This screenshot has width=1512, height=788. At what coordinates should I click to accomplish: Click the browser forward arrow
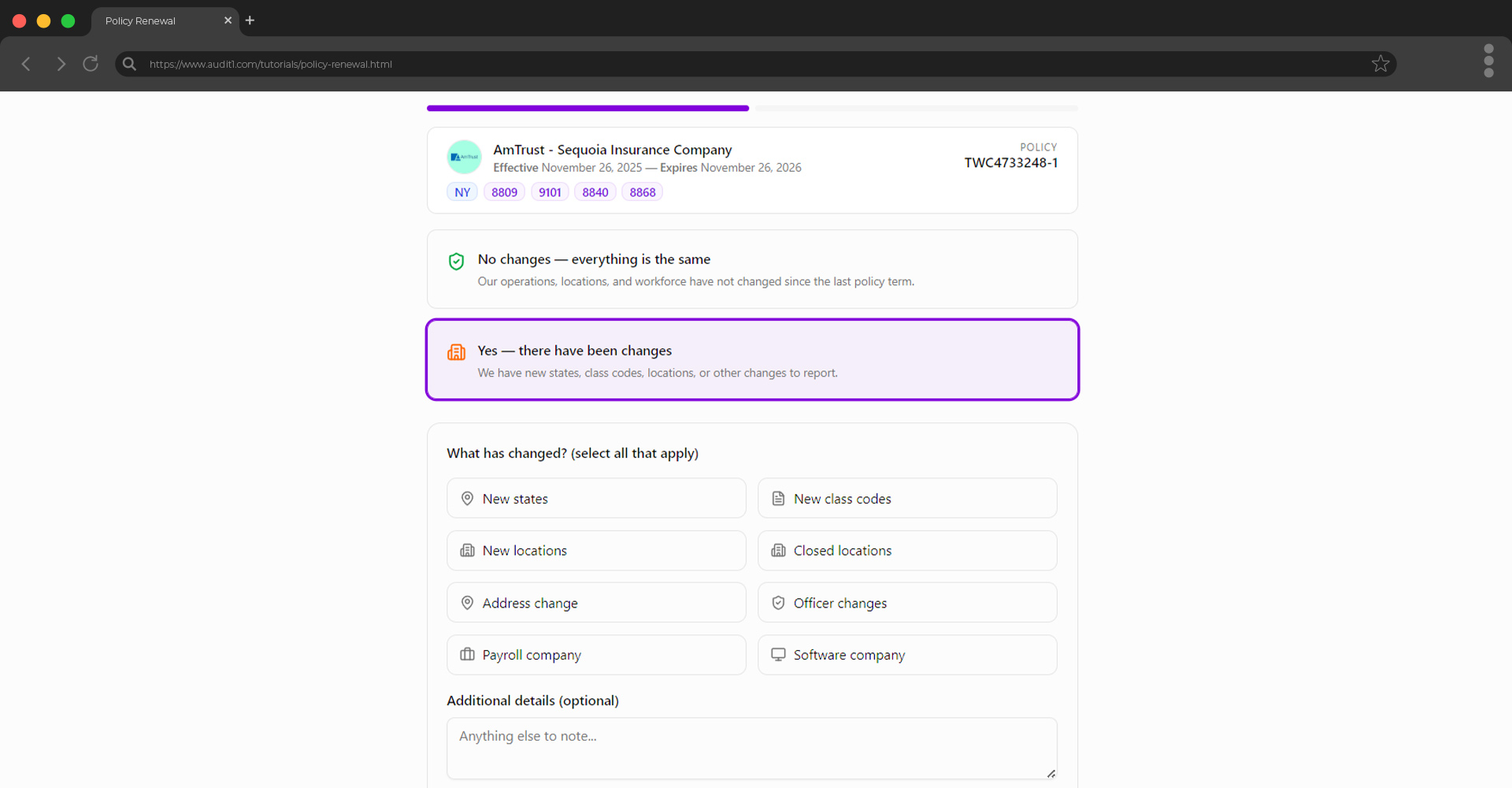(61, 64)
